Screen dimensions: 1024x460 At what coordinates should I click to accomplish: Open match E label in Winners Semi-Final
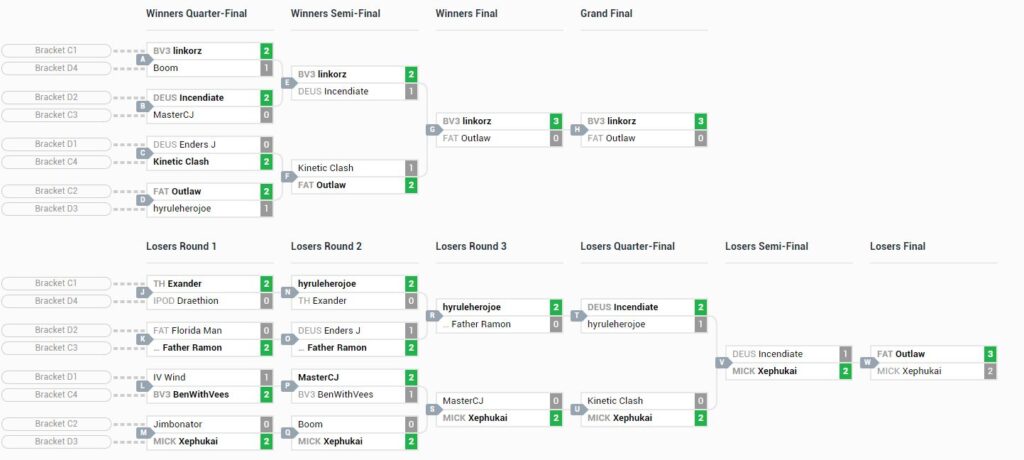tap(288, 83)
